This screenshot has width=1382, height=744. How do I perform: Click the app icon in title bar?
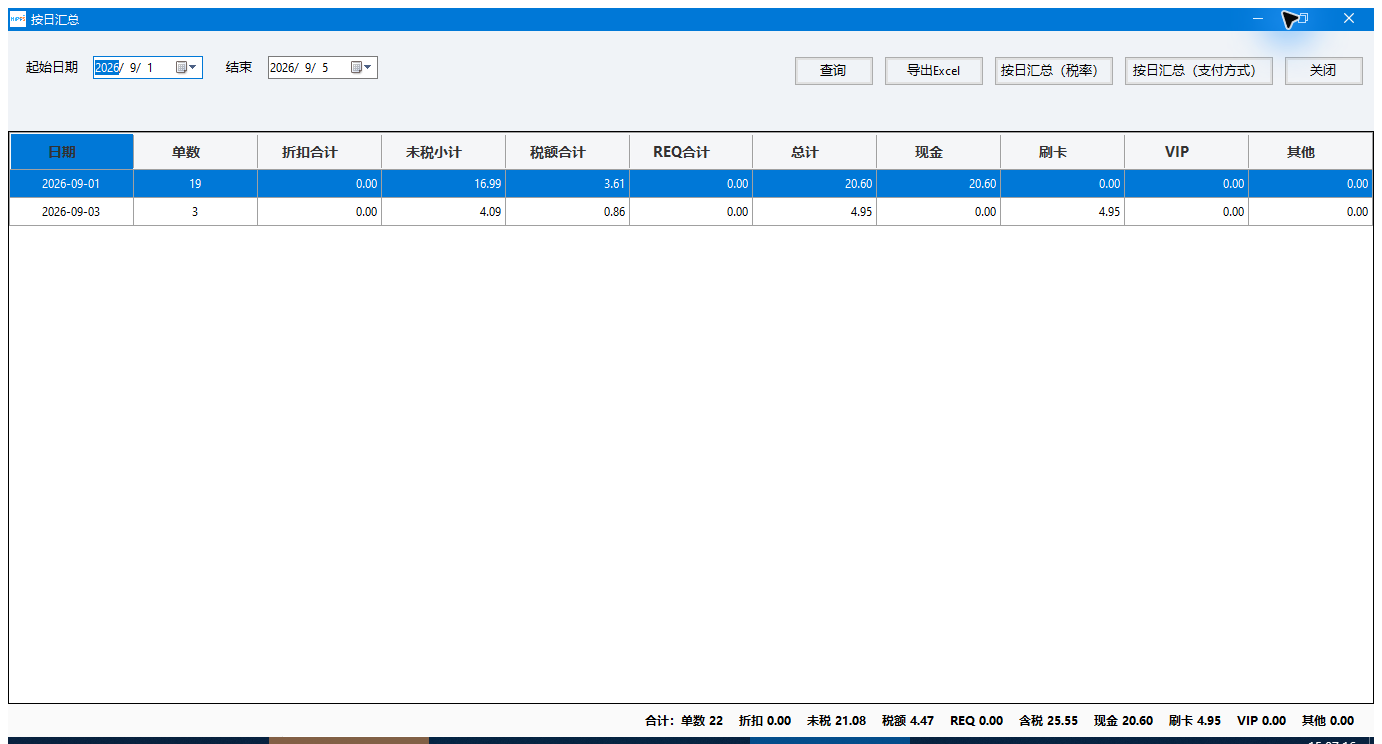(x=17, y=19)
